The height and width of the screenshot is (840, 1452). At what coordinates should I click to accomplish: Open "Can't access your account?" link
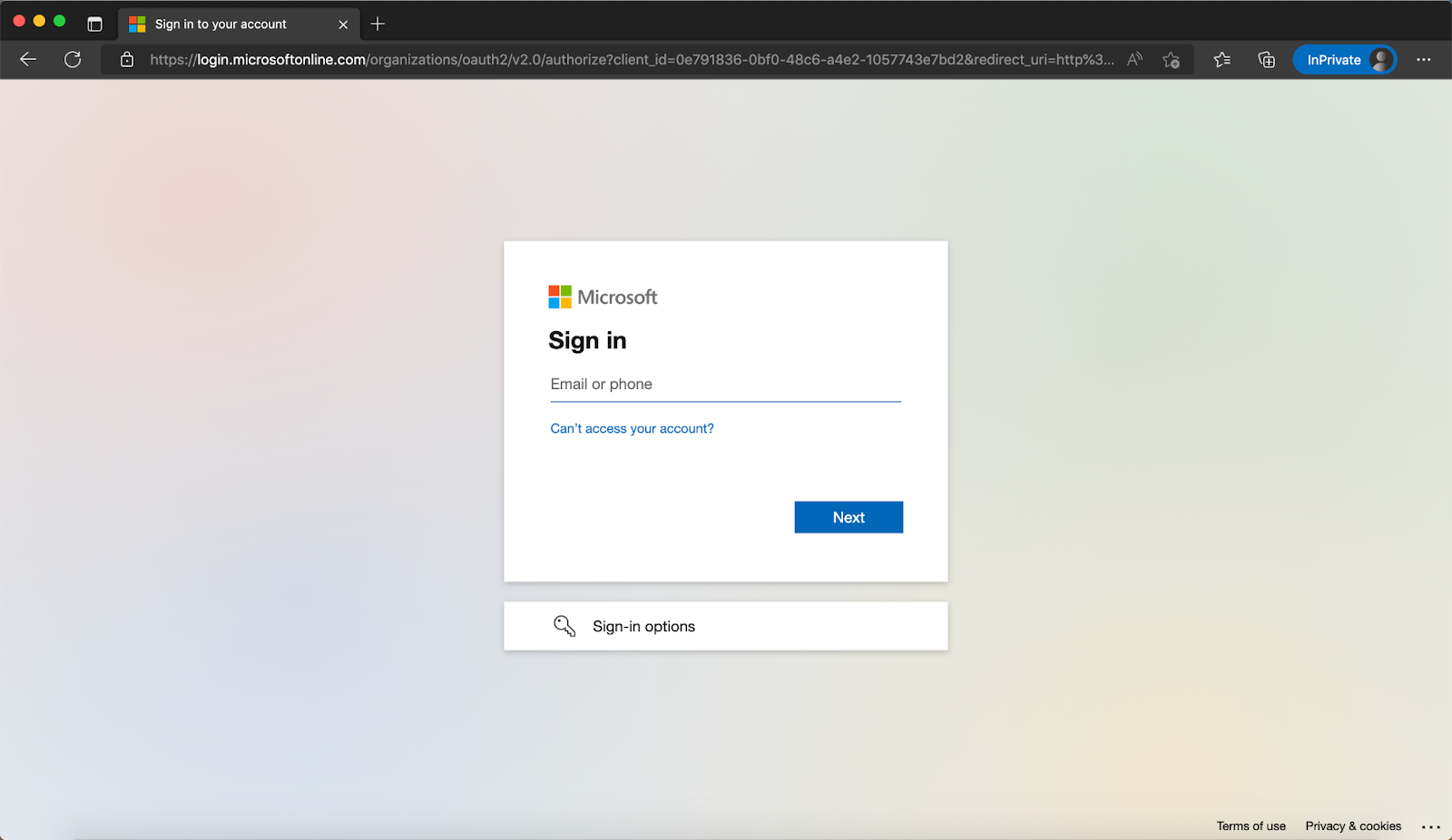tap(632, 428)
